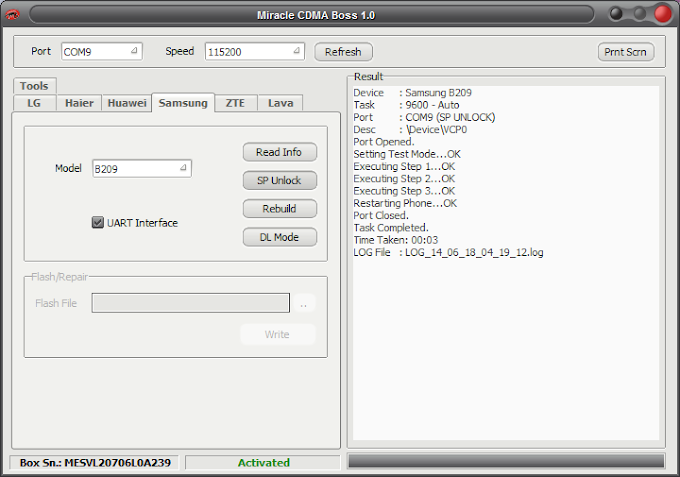This screenshot has height=477, width=680.
Task: Click 'Executing Step 1...OK' result line
Action: (404, 167)
